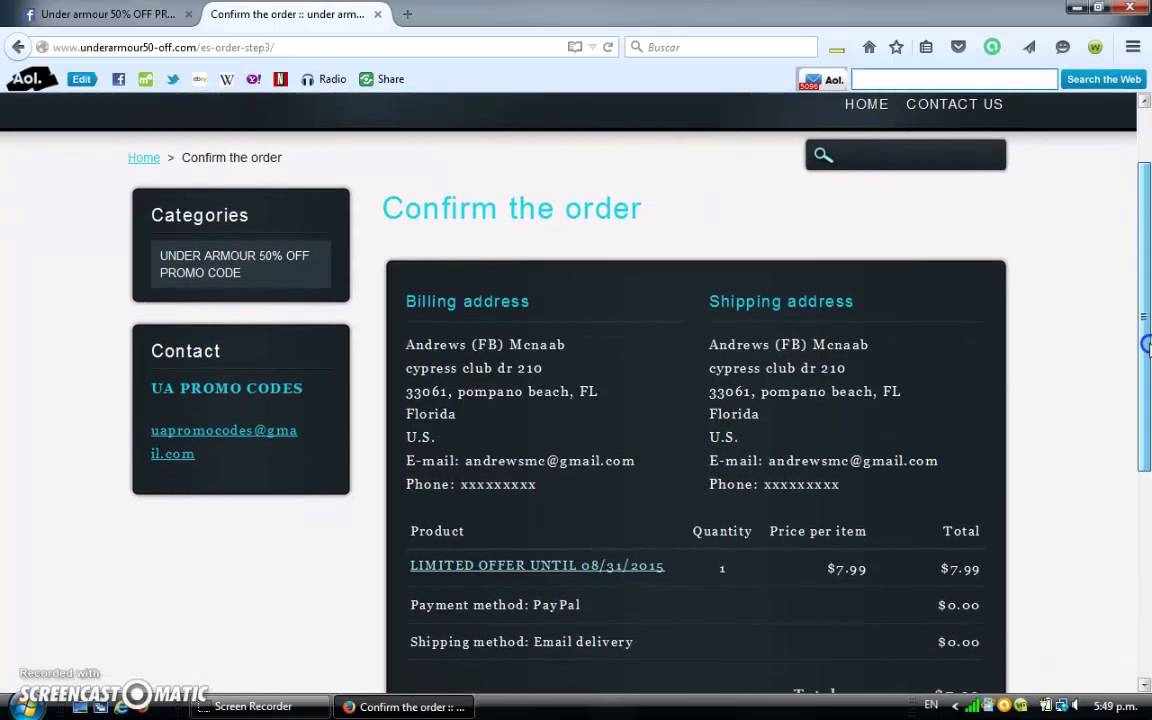
Task: Open AOL Mail inbox button
Action: click(822, 79)
